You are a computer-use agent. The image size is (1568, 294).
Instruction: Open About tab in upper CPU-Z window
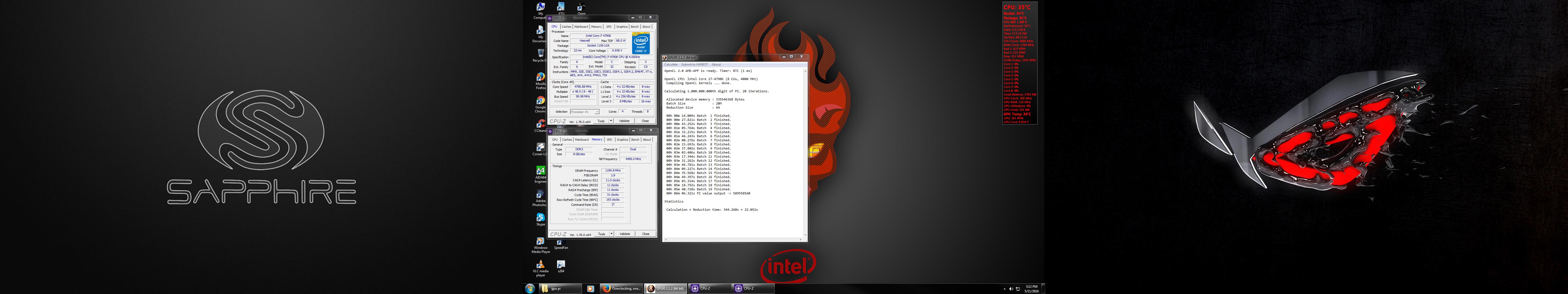tap(647, 27)
